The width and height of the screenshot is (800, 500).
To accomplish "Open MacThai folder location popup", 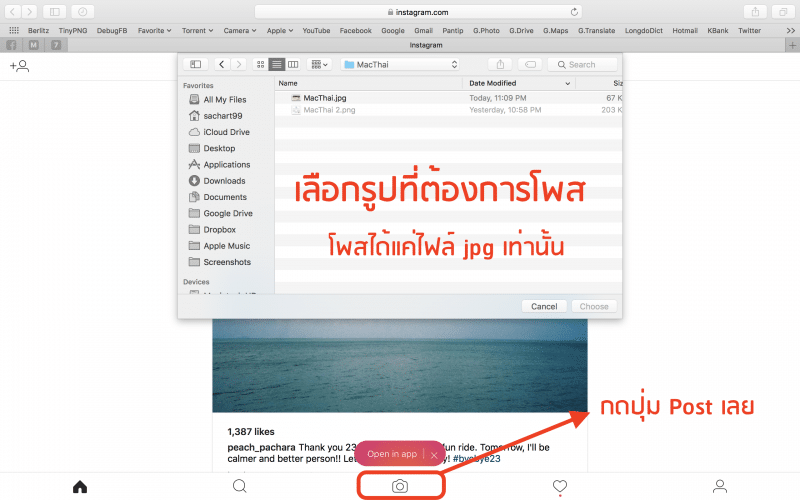I will pos(401,64).
